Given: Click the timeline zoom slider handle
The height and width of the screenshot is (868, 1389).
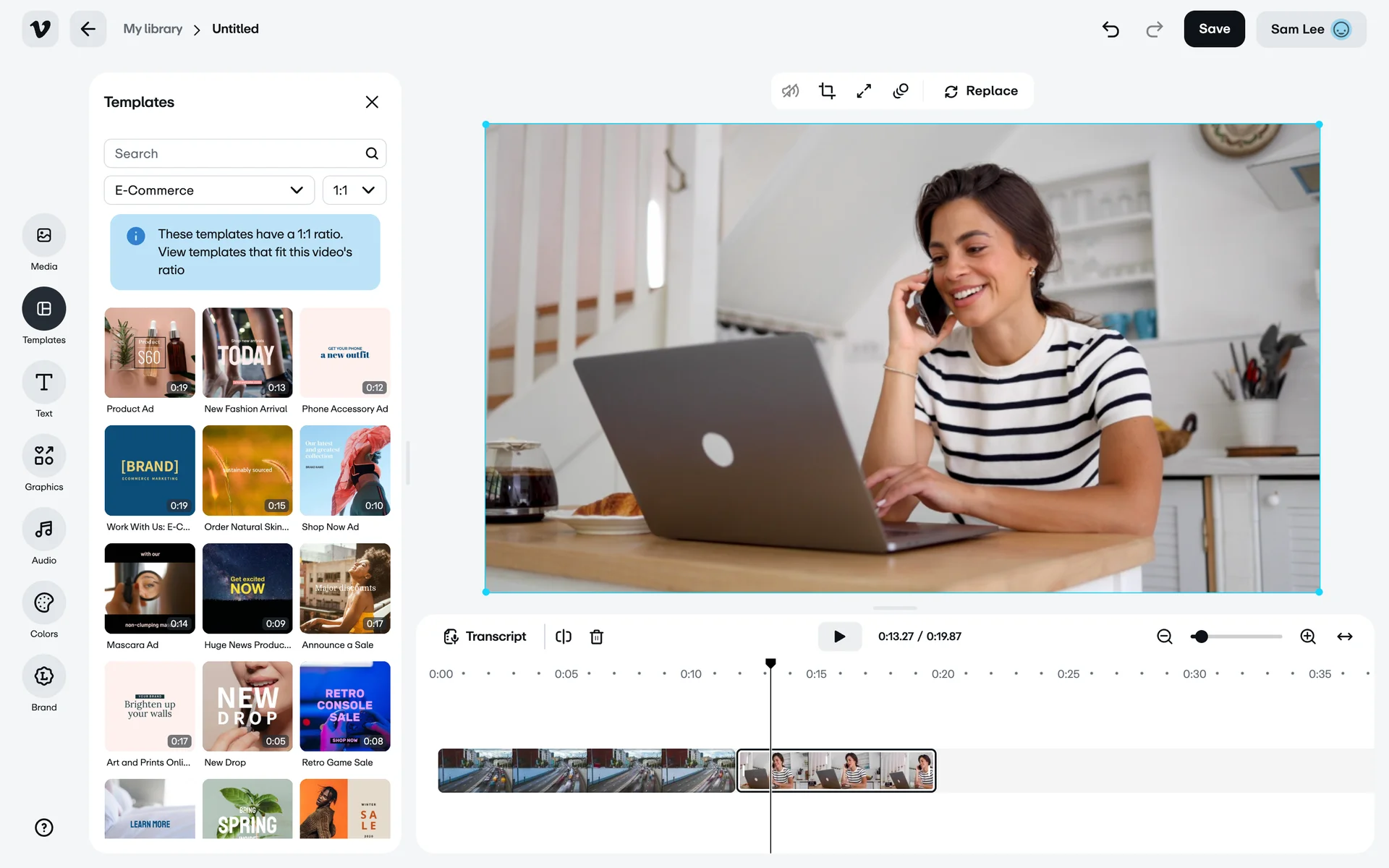Looking at the screenshot, I should click(x=1201, y=637).
